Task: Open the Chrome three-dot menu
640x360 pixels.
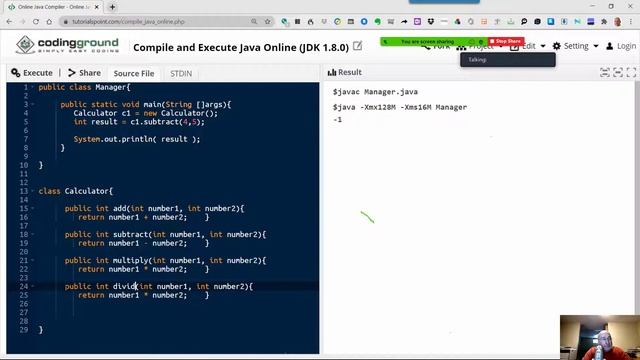Action: pyautogui.click(x=631, y=22)
